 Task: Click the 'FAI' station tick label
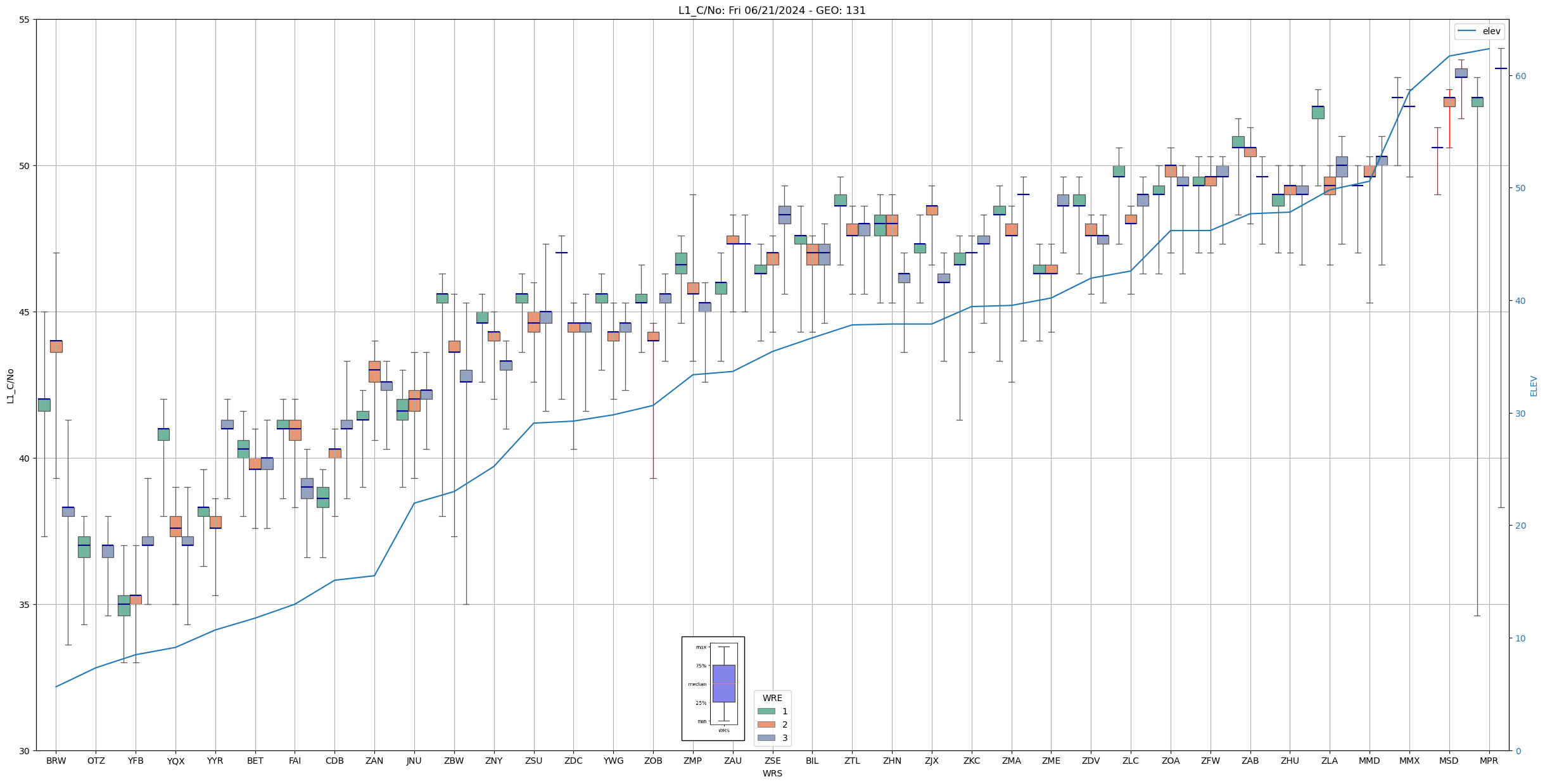tap(295, 761)
